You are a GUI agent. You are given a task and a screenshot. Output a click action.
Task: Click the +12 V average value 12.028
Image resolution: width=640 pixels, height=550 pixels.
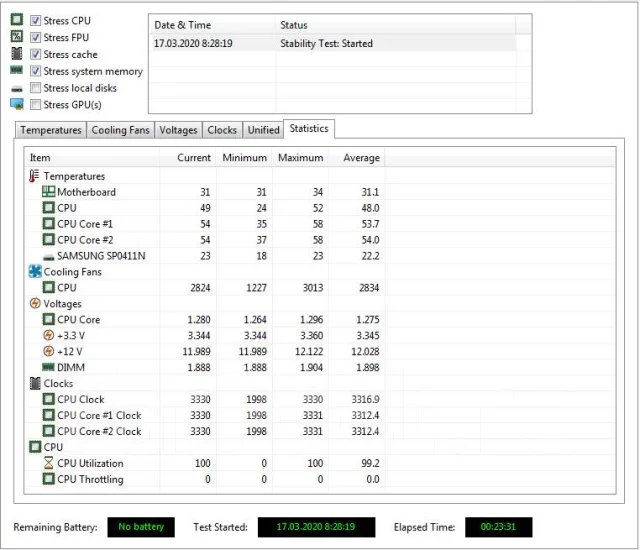click(x=365, y=351)
